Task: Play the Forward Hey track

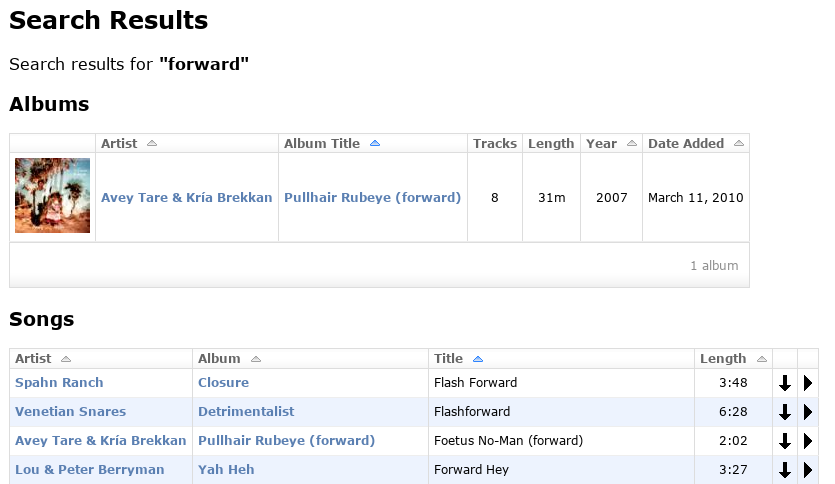Action: point(808,470)
